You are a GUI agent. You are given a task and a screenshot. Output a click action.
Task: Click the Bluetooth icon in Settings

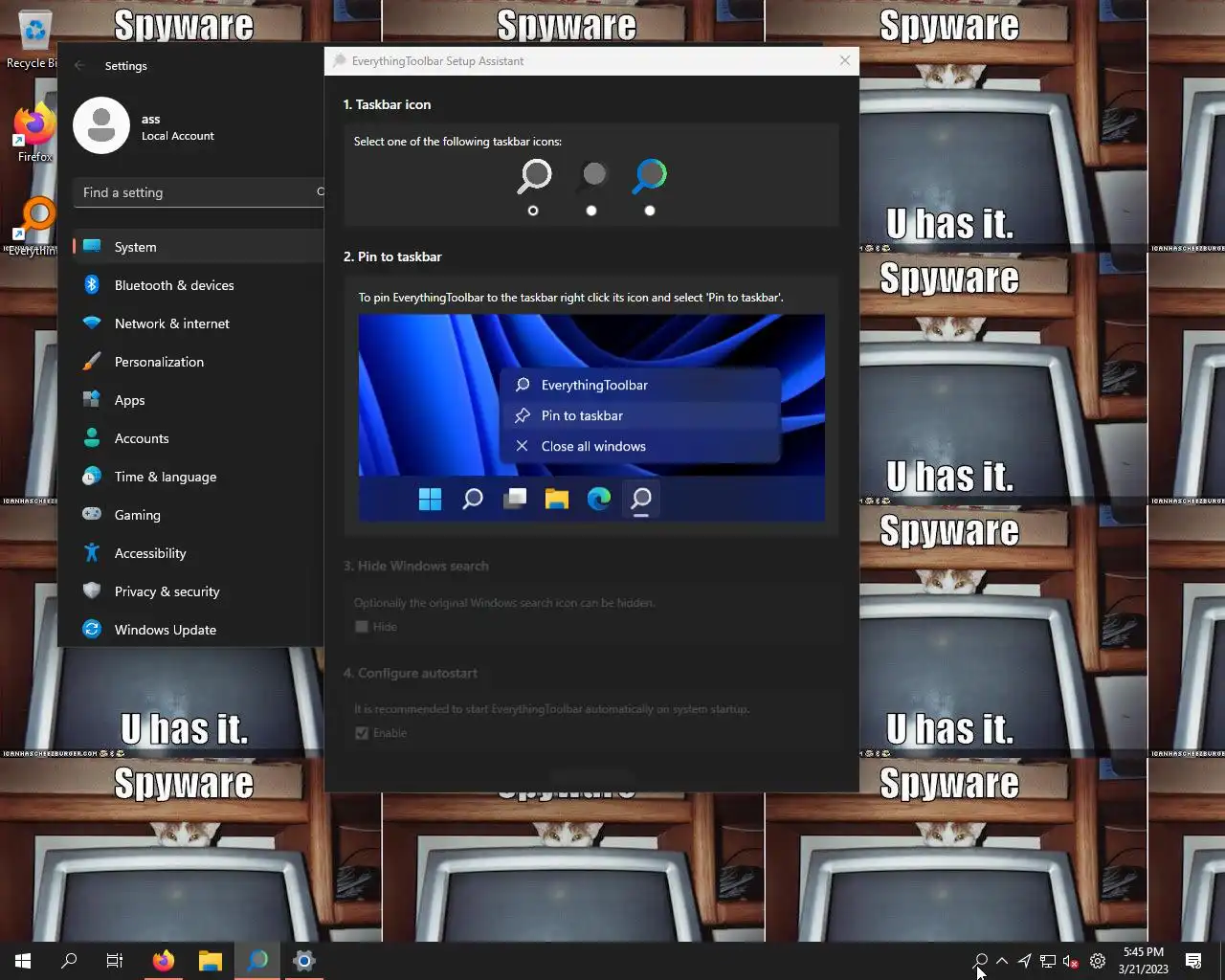(92, 284)
